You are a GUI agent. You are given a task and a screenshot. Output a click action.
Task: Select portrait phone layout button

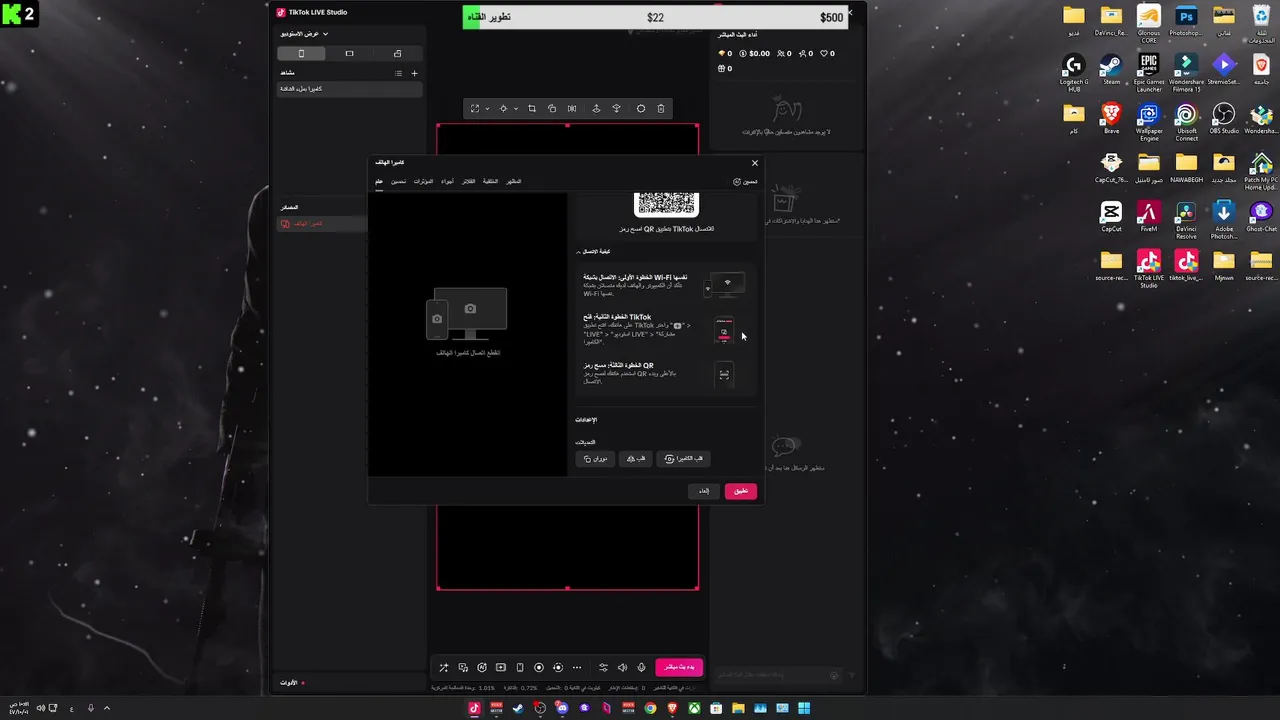pos(301,53)
